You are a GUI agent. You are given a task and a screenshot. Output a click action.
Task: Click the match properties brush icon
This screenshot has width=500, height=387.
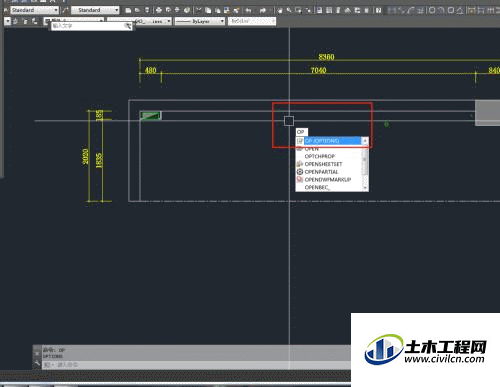point(236,11)
